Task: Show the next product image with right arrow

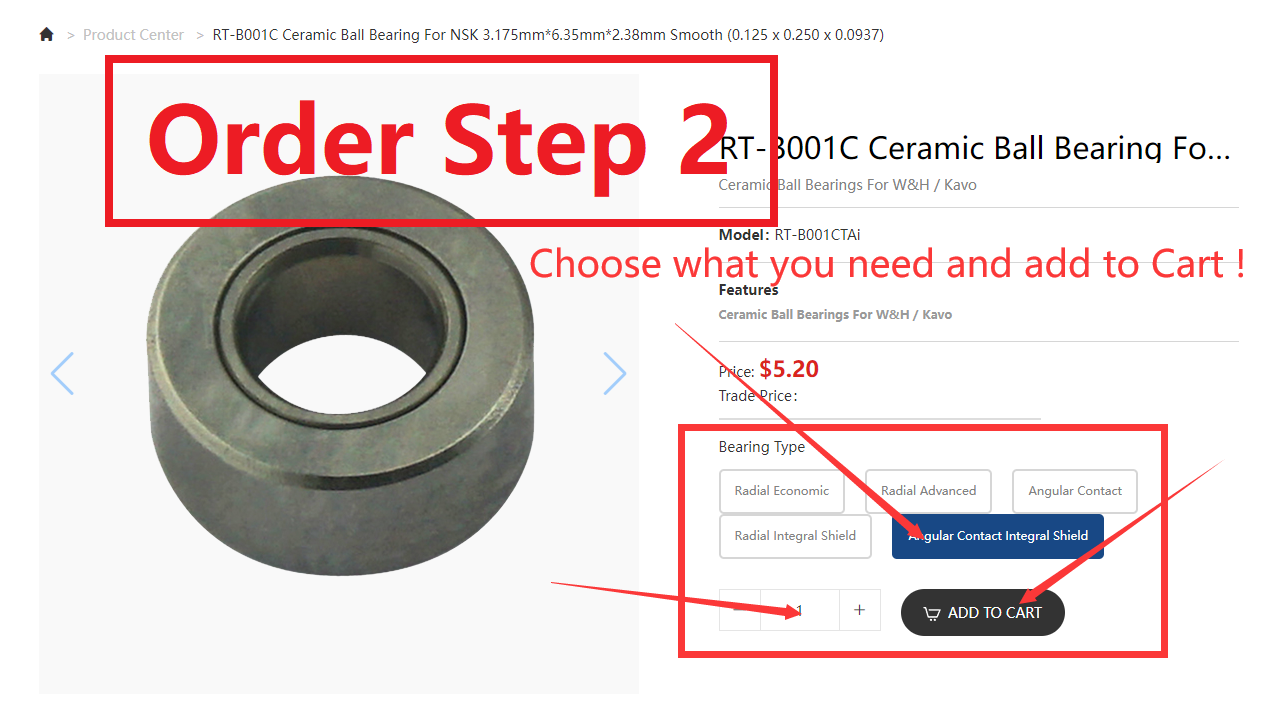Action: point(615,373)
